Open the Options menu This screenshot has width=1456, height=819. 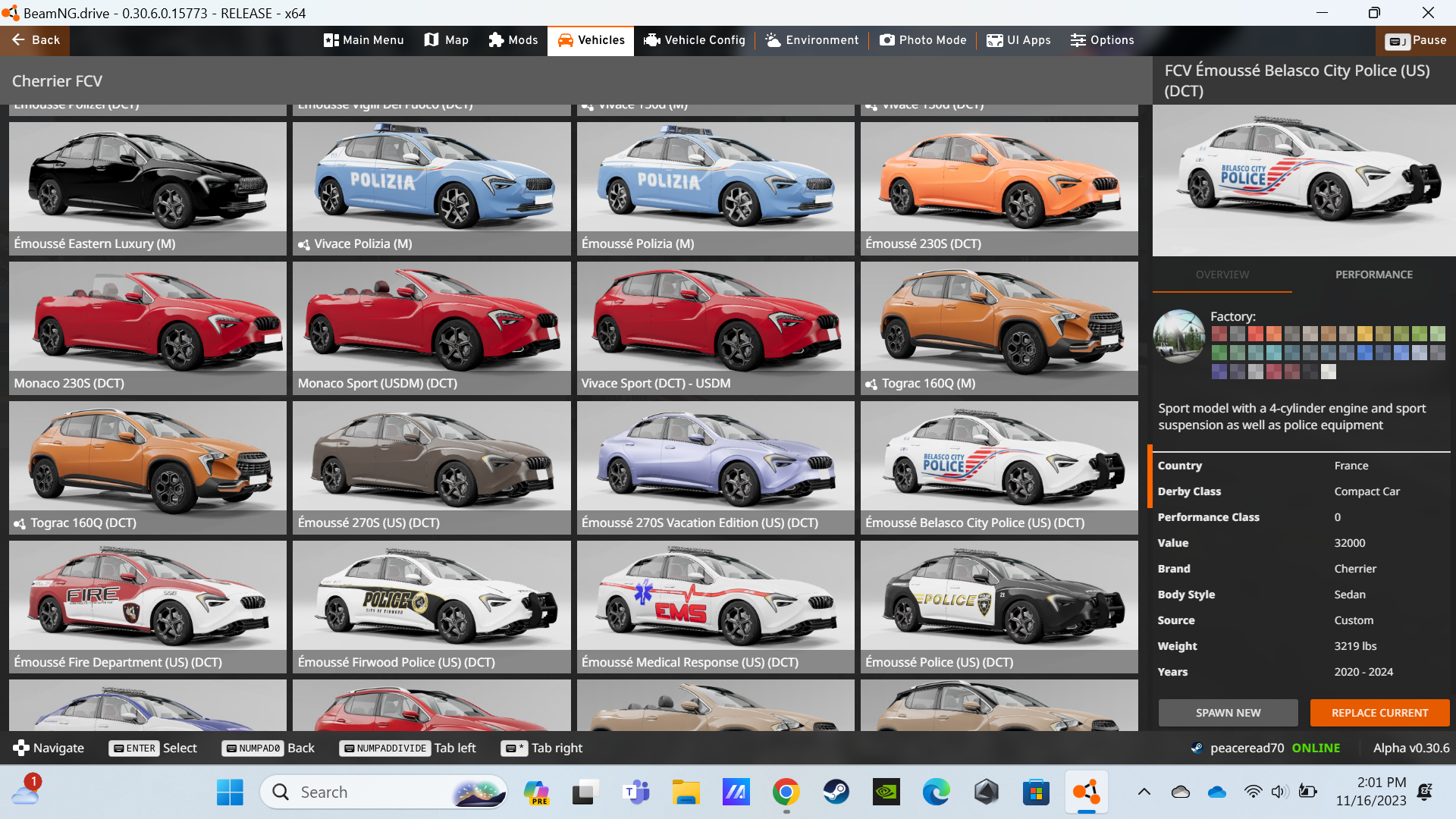1103,40
